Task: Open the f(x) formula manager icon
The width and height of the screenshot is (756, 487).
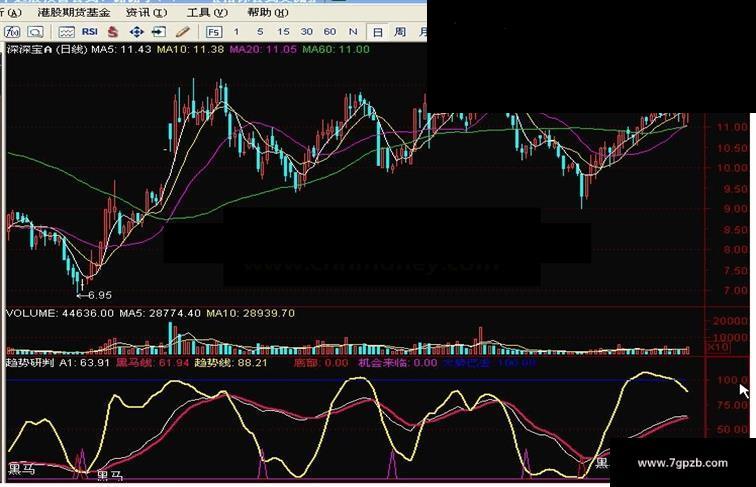Action: (12, 32)
